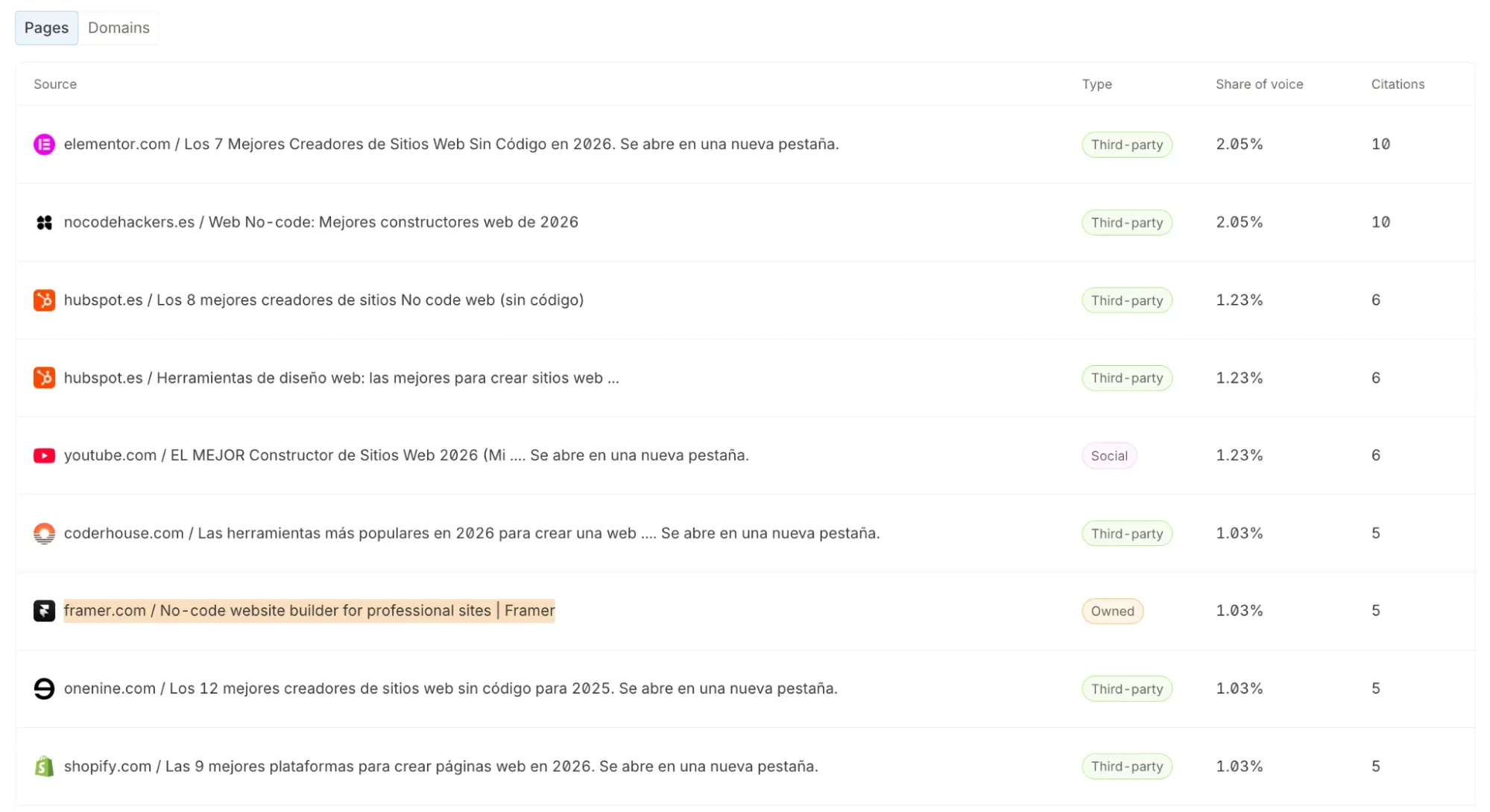This screenshot has width=1490, height=812.
Task: Open the shopify.com Las 9 mejores plataformas link
Action: point(441,766)
